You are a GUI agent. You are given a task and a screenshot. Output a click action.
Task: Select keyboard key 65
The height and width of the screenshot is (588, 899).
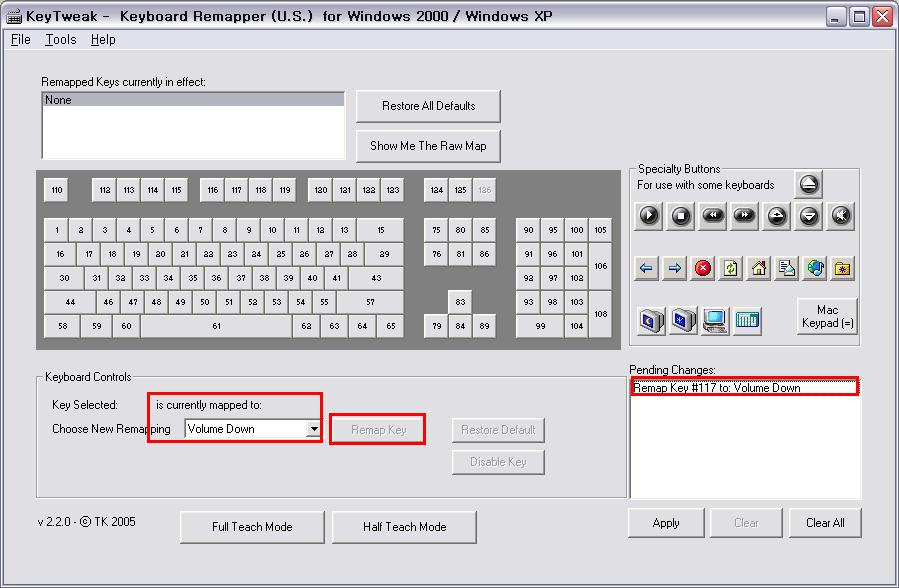390,326
